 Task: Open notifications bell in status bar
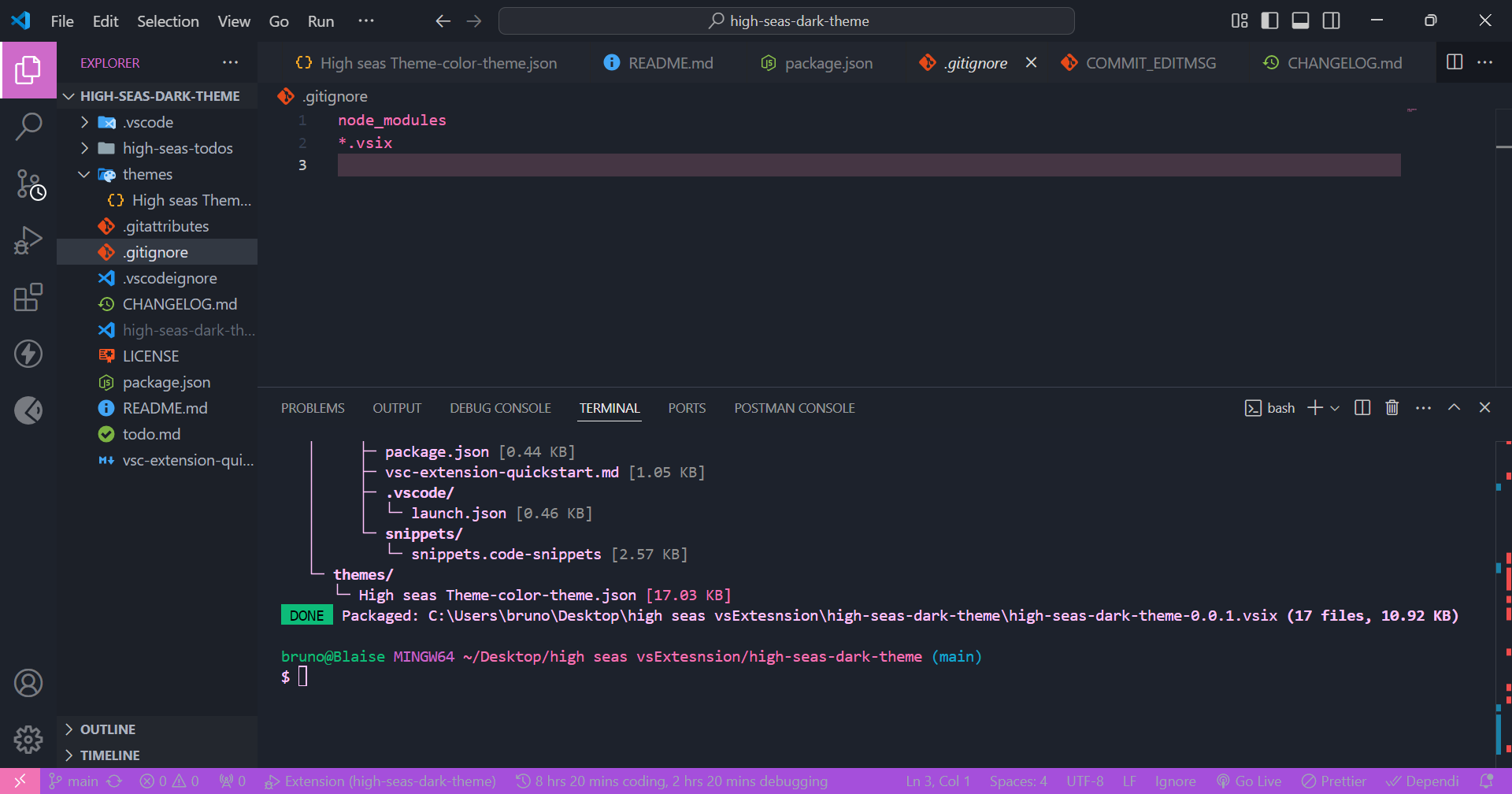(x=1486, y=781)
